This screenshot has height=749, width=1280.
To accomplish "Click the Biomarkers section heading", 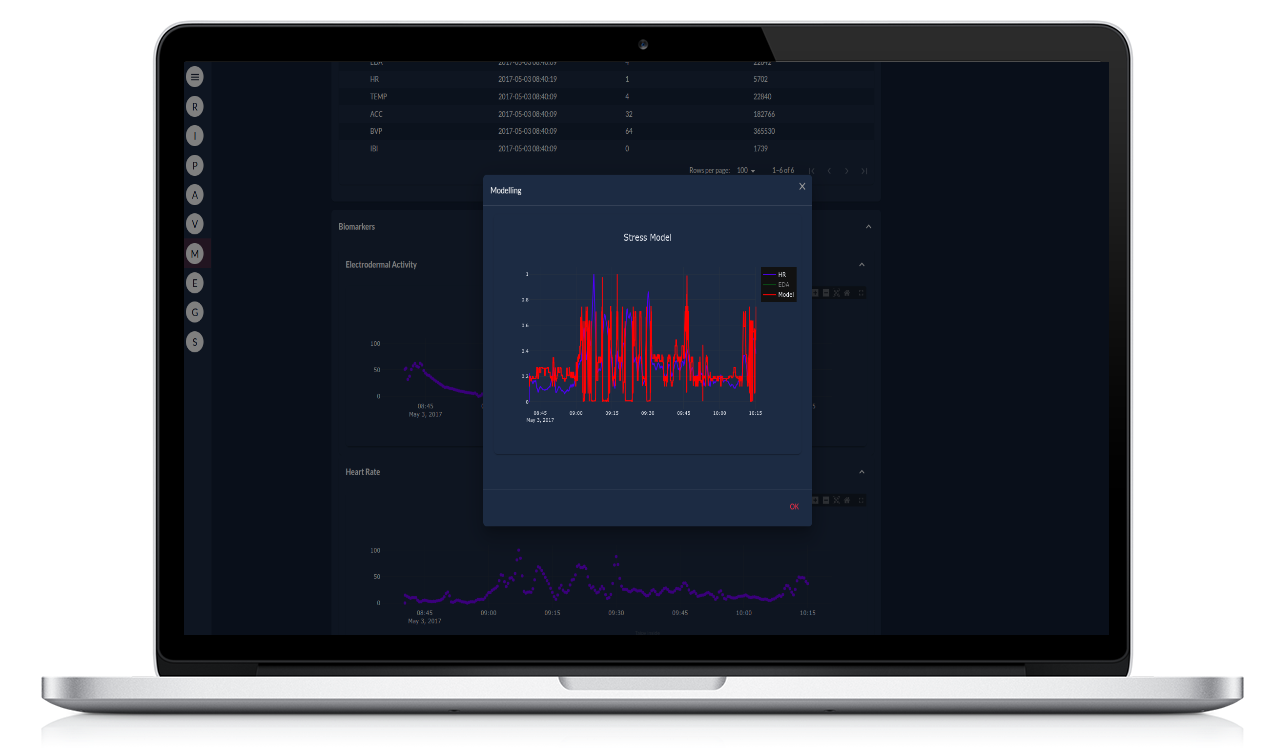I will pyautogui.click(x=357, y=227).
